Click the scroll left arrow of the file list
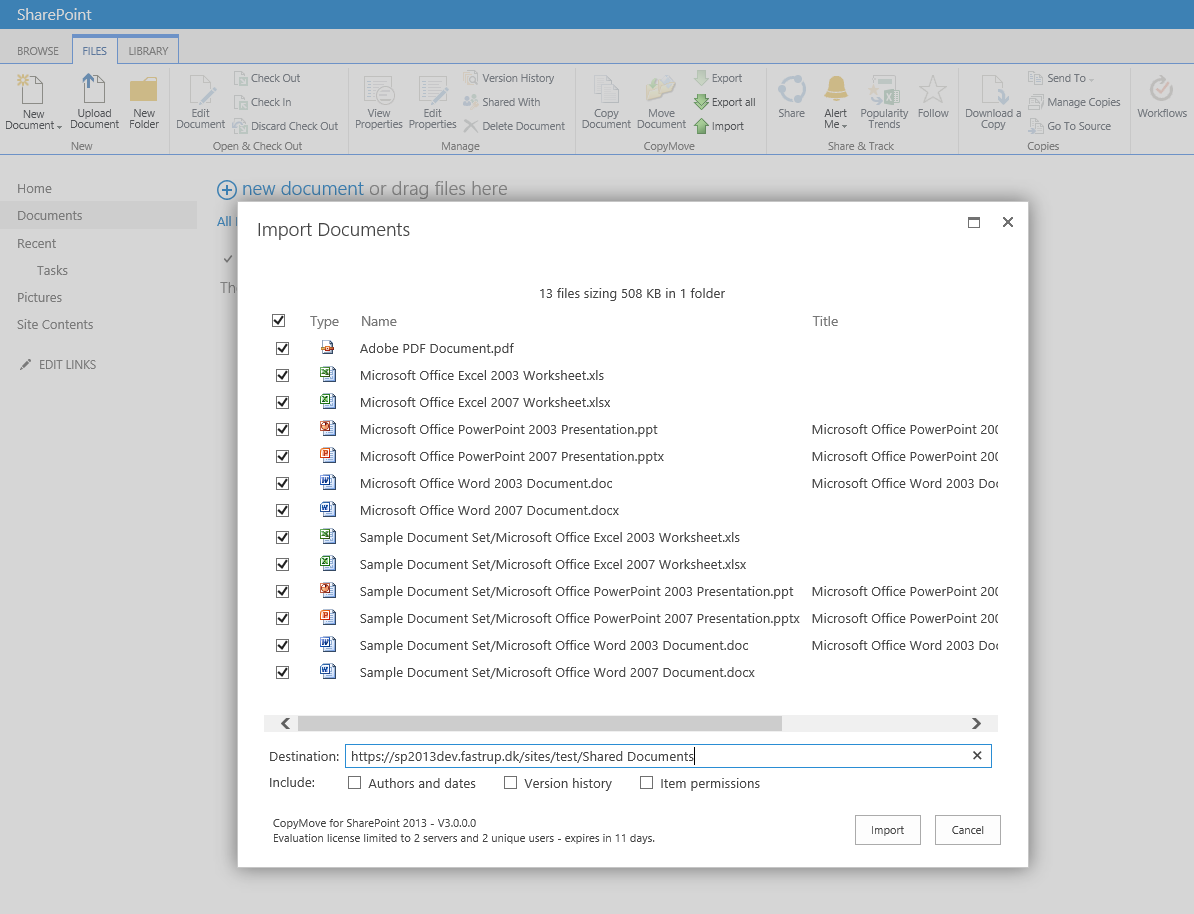Screen dimensions: 1194x914 coord(286,724)
